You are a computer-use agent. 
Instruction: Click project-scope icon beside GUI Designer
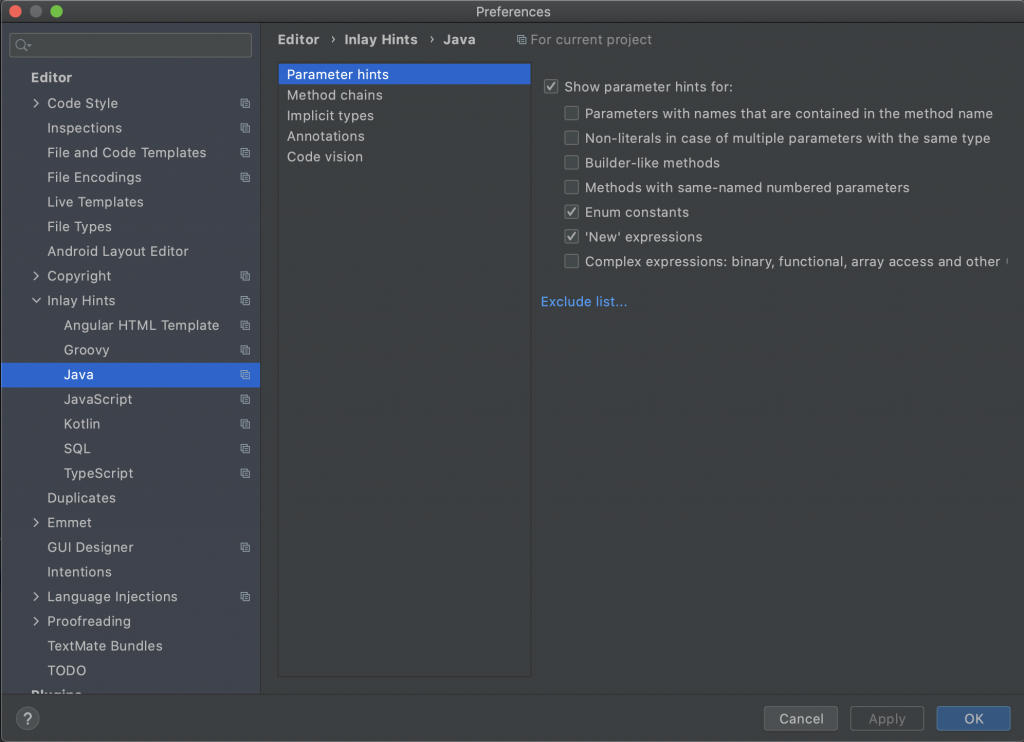(245, 548)
